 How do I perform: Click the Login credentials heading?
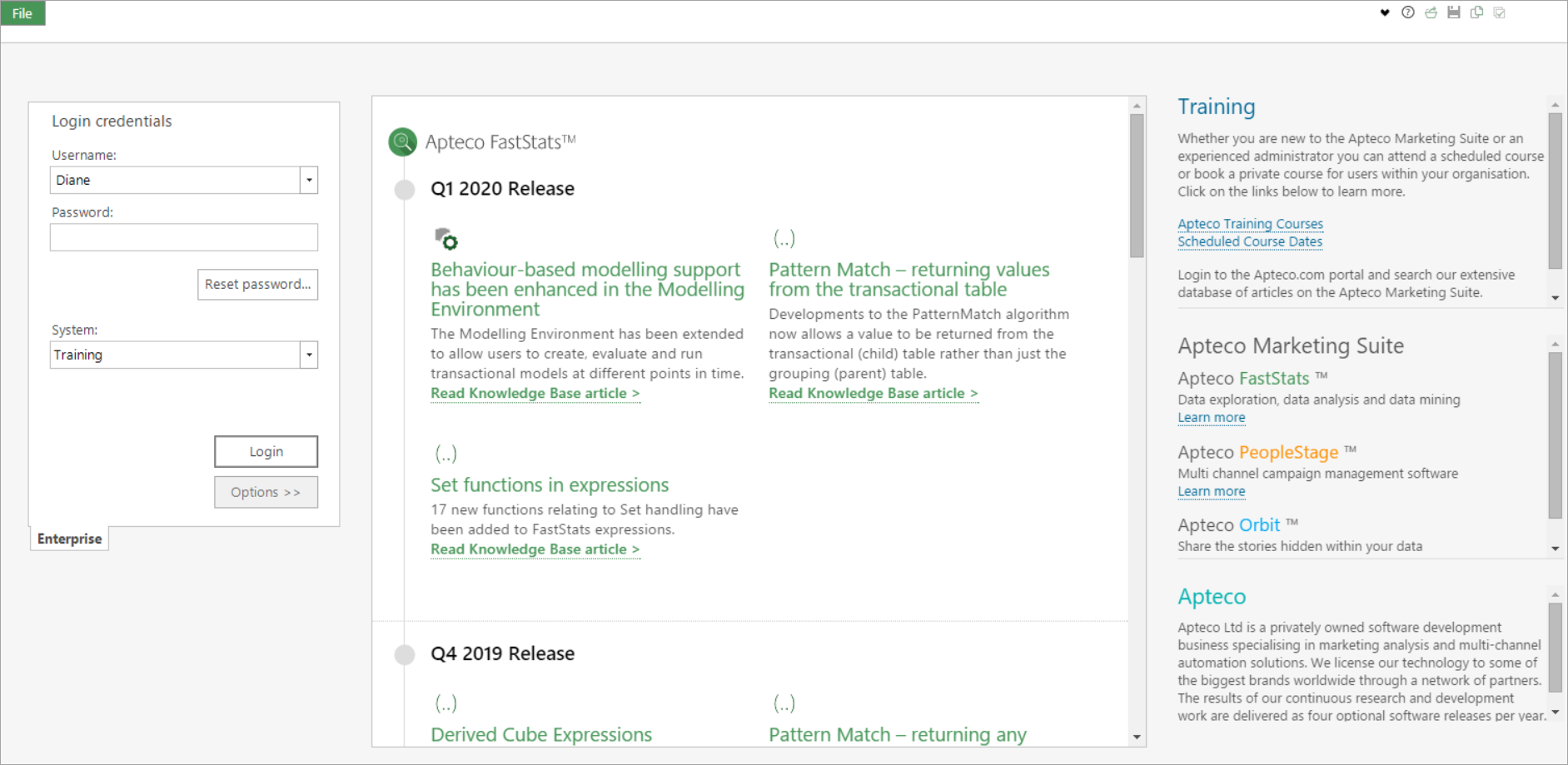tap(112, 122)
